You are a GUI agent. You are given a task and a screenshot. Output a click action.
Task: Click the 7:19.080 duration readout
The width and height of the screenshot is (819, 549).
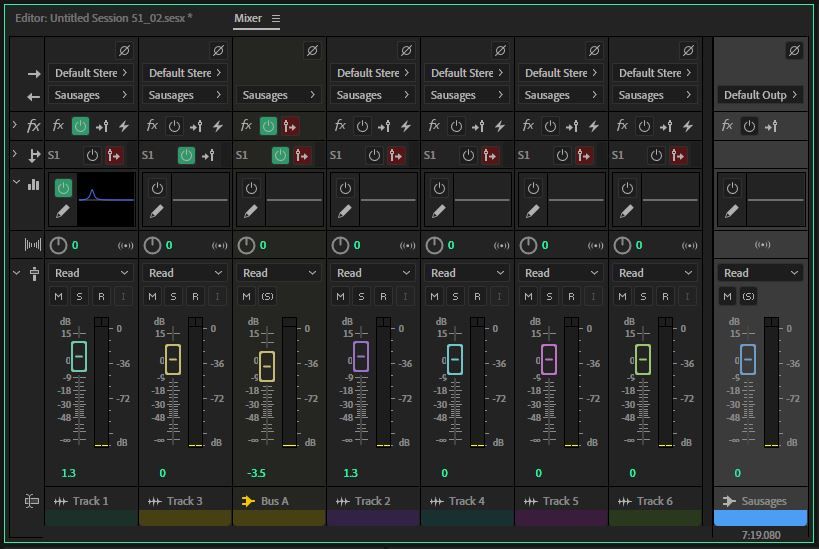[x=761, y=535]
